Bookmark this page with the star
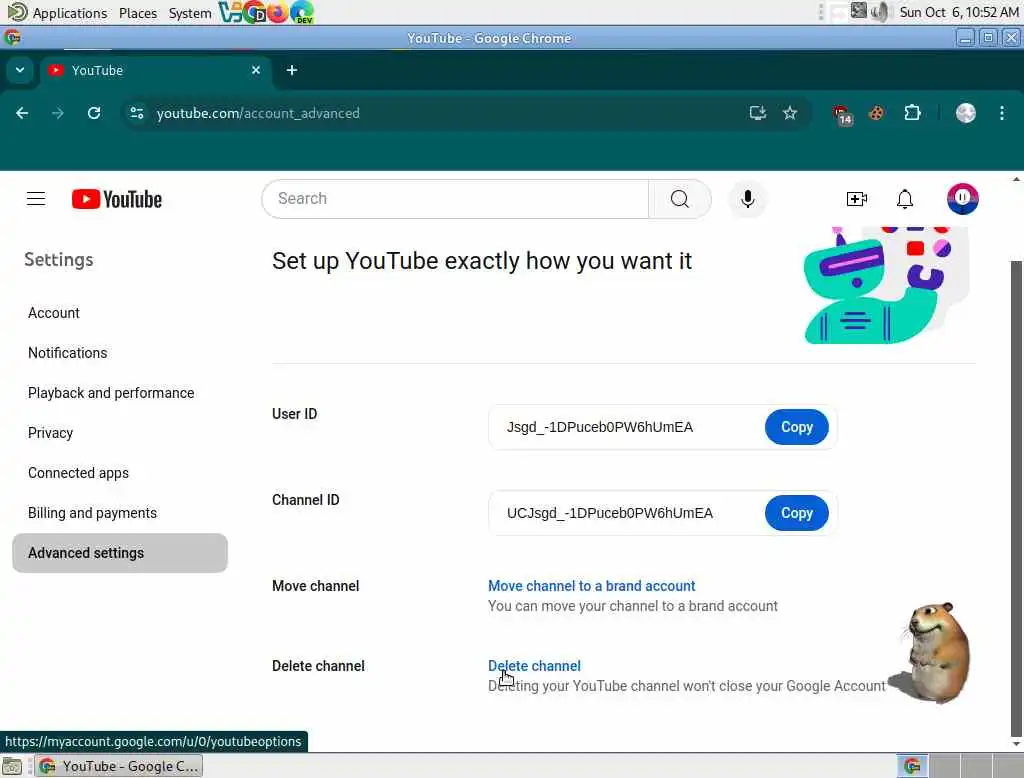Screen dimensions: 1024x778 click(790, 113)
